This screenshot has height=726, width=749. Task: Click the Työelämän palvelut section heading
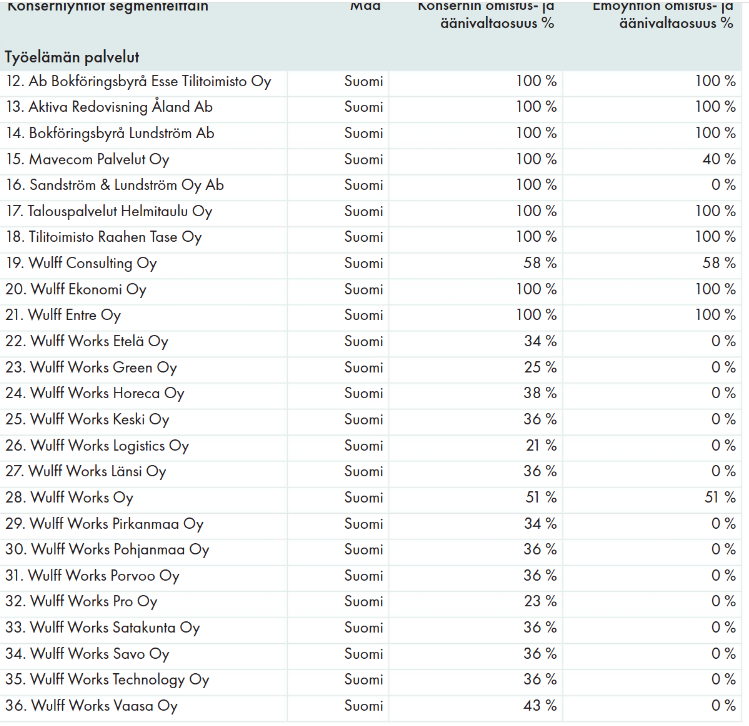coord(71,57)
